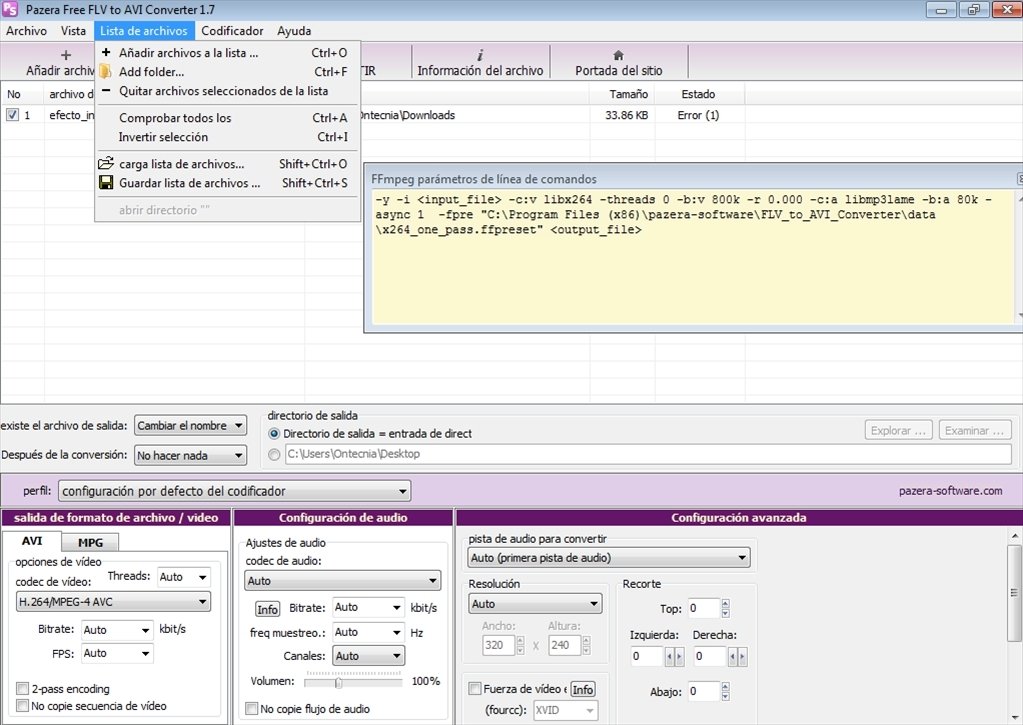Select Guardar lista de archivos floppy icon
This screenshot has height=725, width=1023.
106,183
